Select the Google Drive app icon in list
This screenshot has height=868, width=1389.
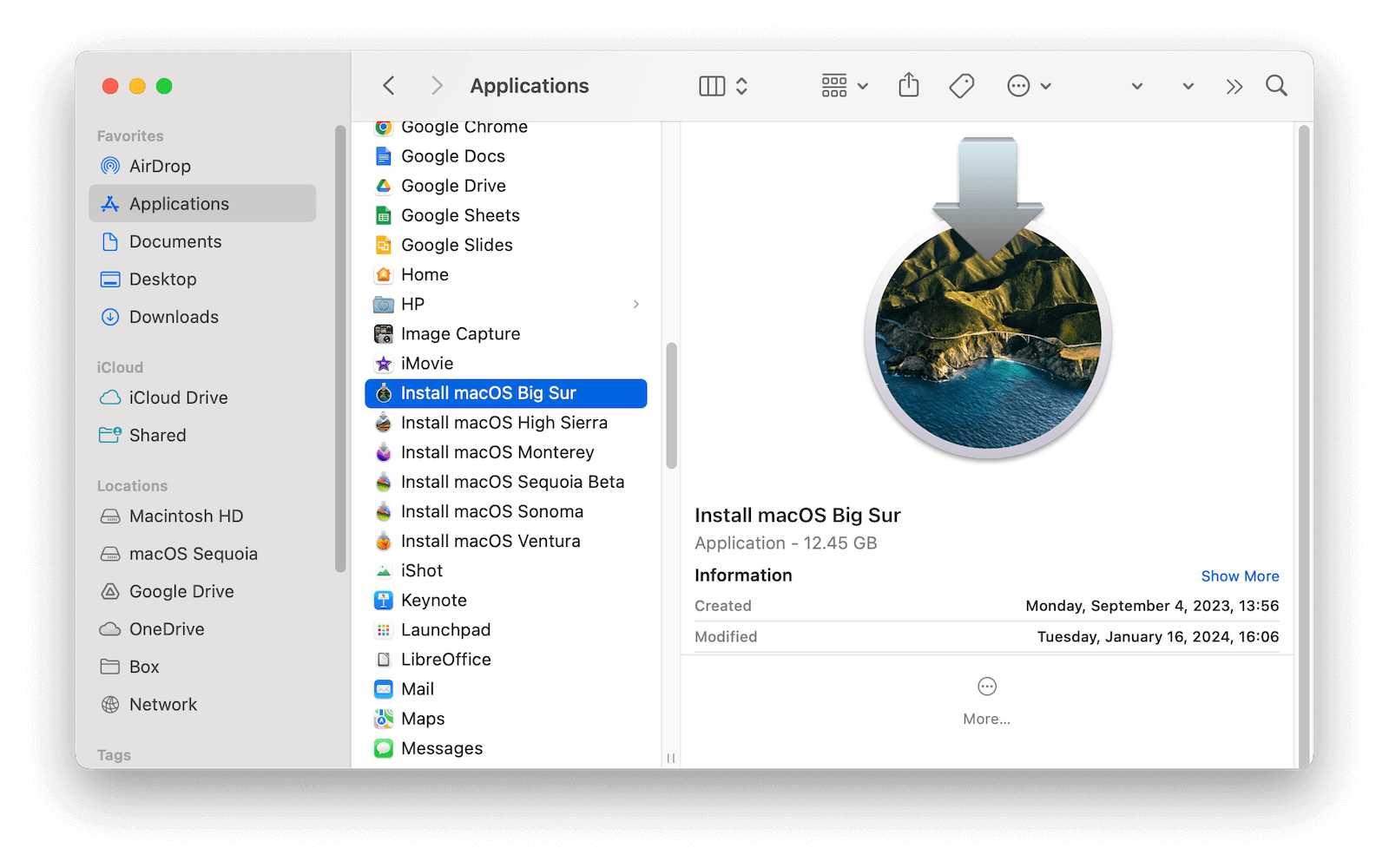point(383,186)
